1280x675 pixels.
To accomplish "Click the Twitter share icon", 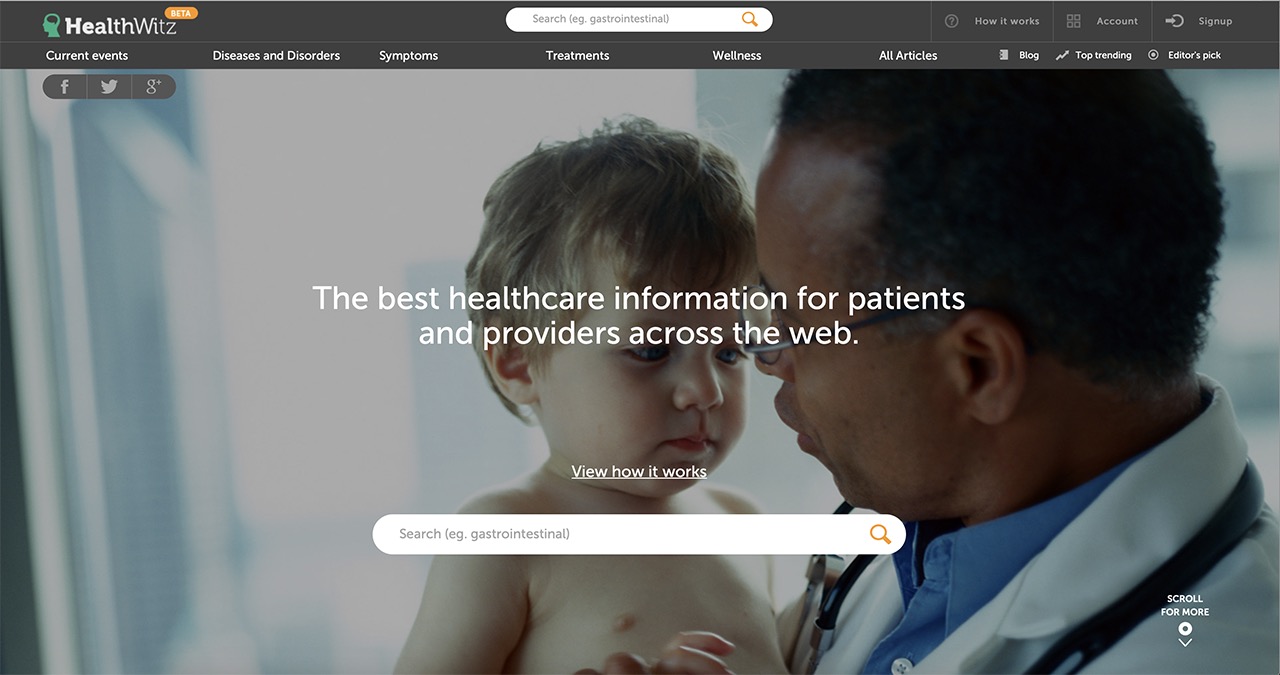I will (x=109, y=87).
